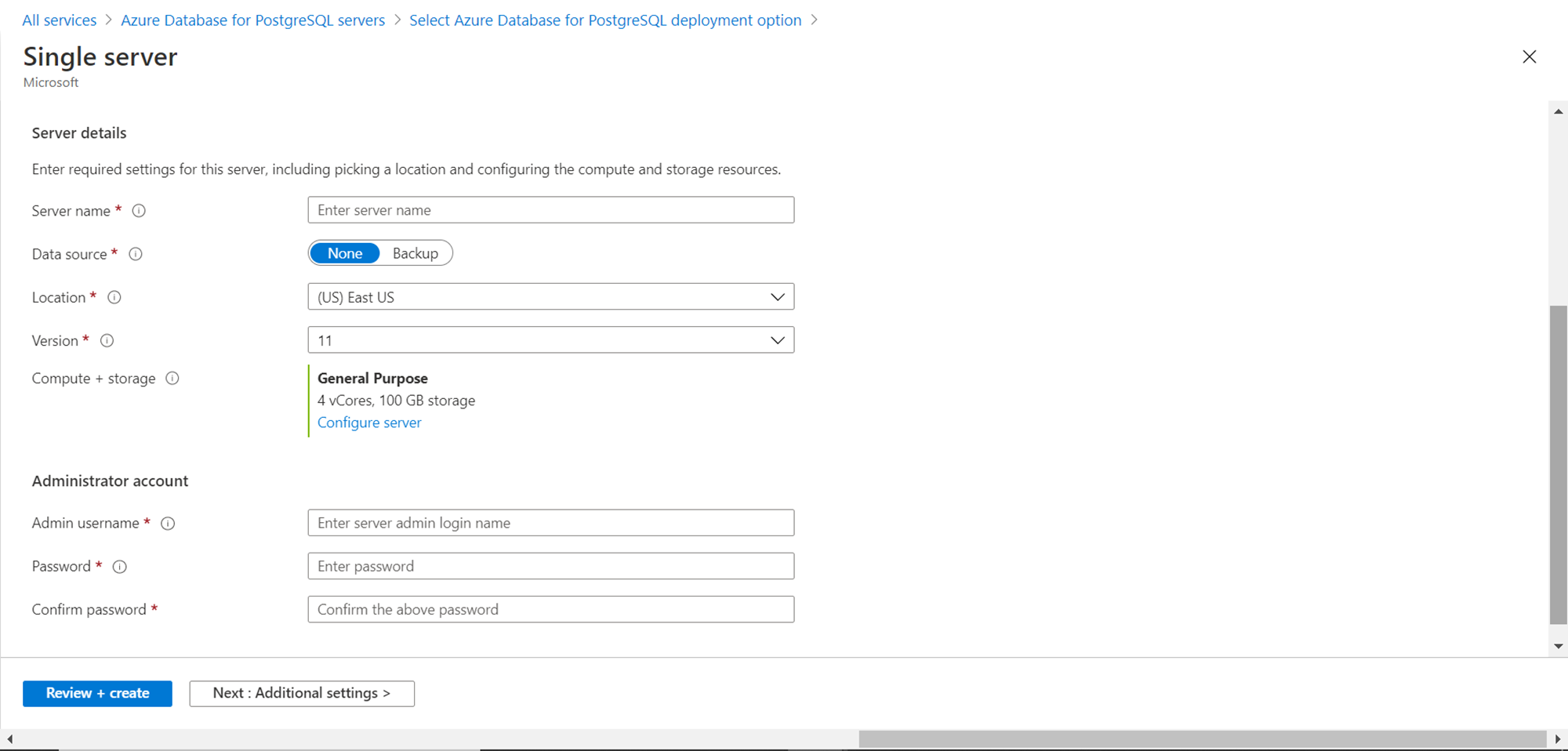This screenshot has height=751, width=1568.
Task: Go to All services breadcrumb
Action: [x=60, y=20]
